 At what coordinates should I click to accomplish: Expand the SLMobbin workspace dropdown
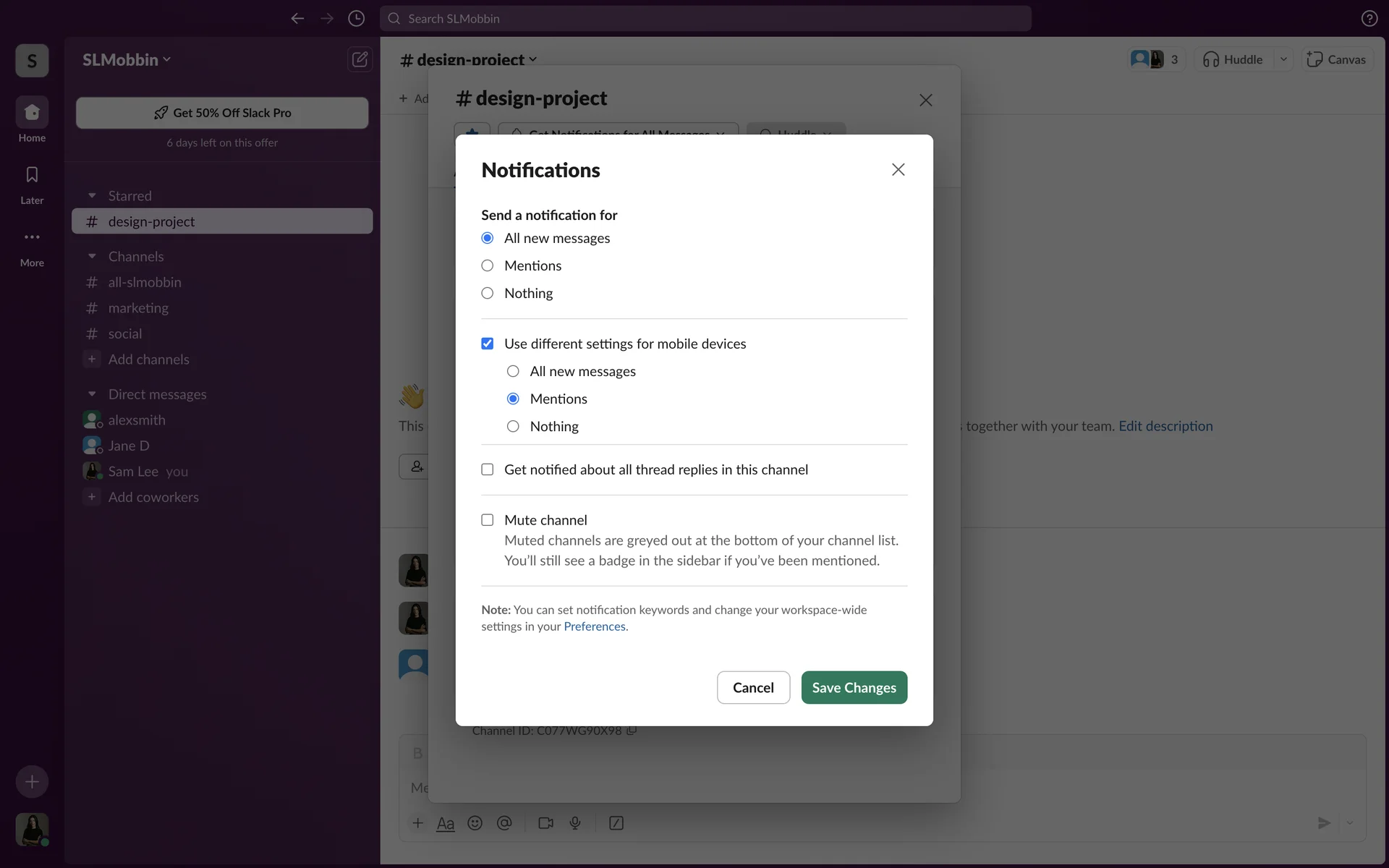click(127, 59)
